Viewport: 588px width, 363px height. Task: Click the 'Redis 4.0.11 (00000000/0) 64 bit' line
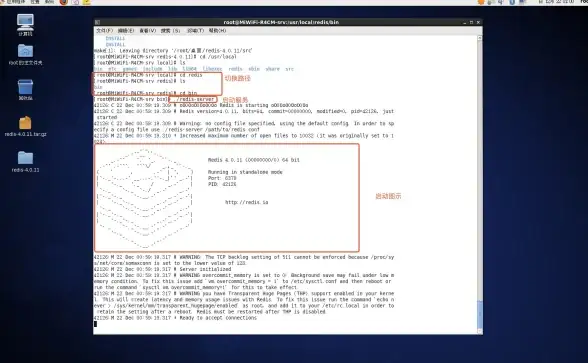click(x=254, y=160)
